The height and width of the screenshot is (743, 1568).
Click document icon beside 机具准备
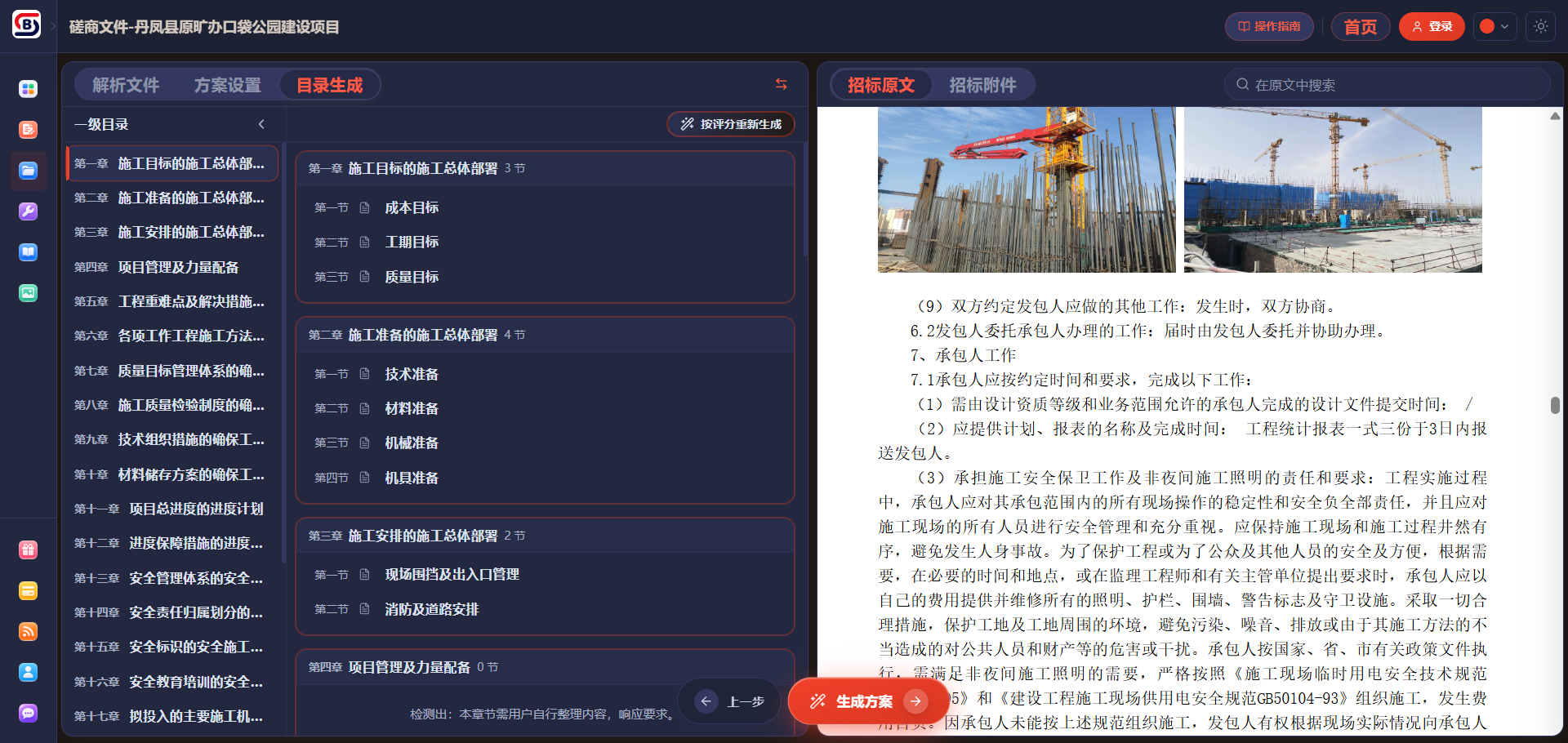[365, 478]
